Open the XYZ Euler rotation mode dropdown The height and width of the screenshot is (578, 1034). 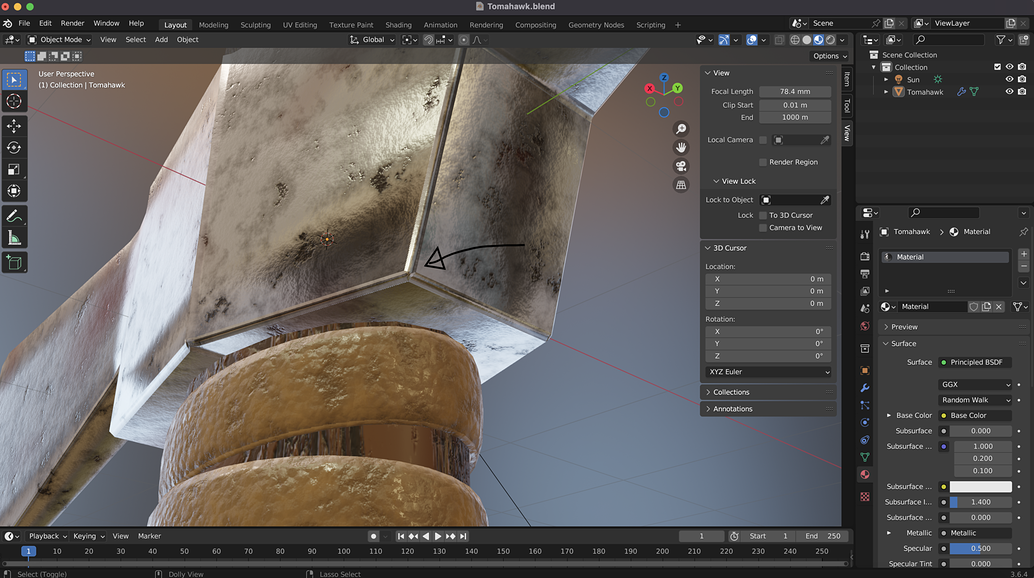click(768, 372)
